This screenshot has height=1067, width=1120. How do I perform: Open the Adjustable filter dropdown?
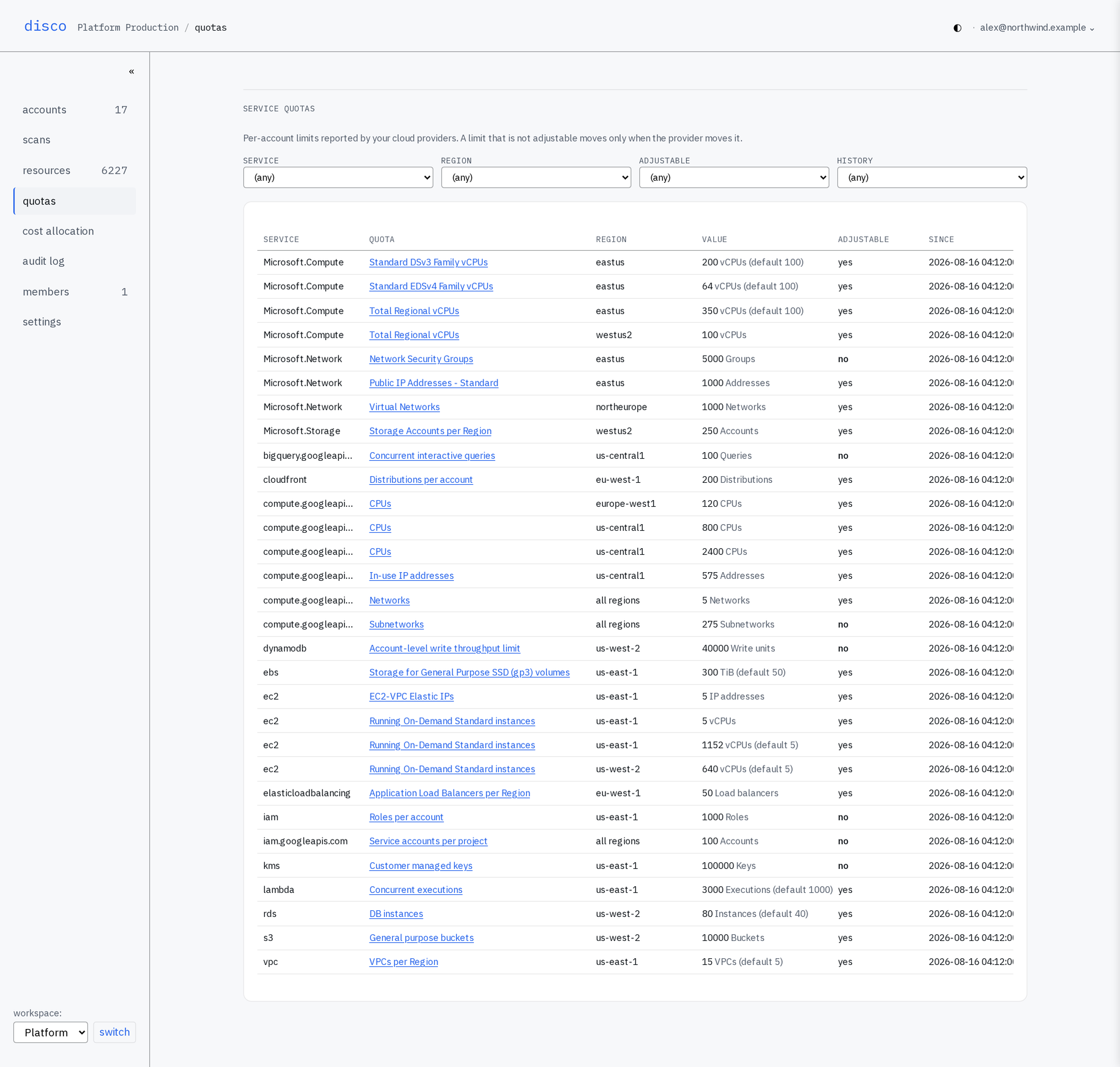coord(734,177)
